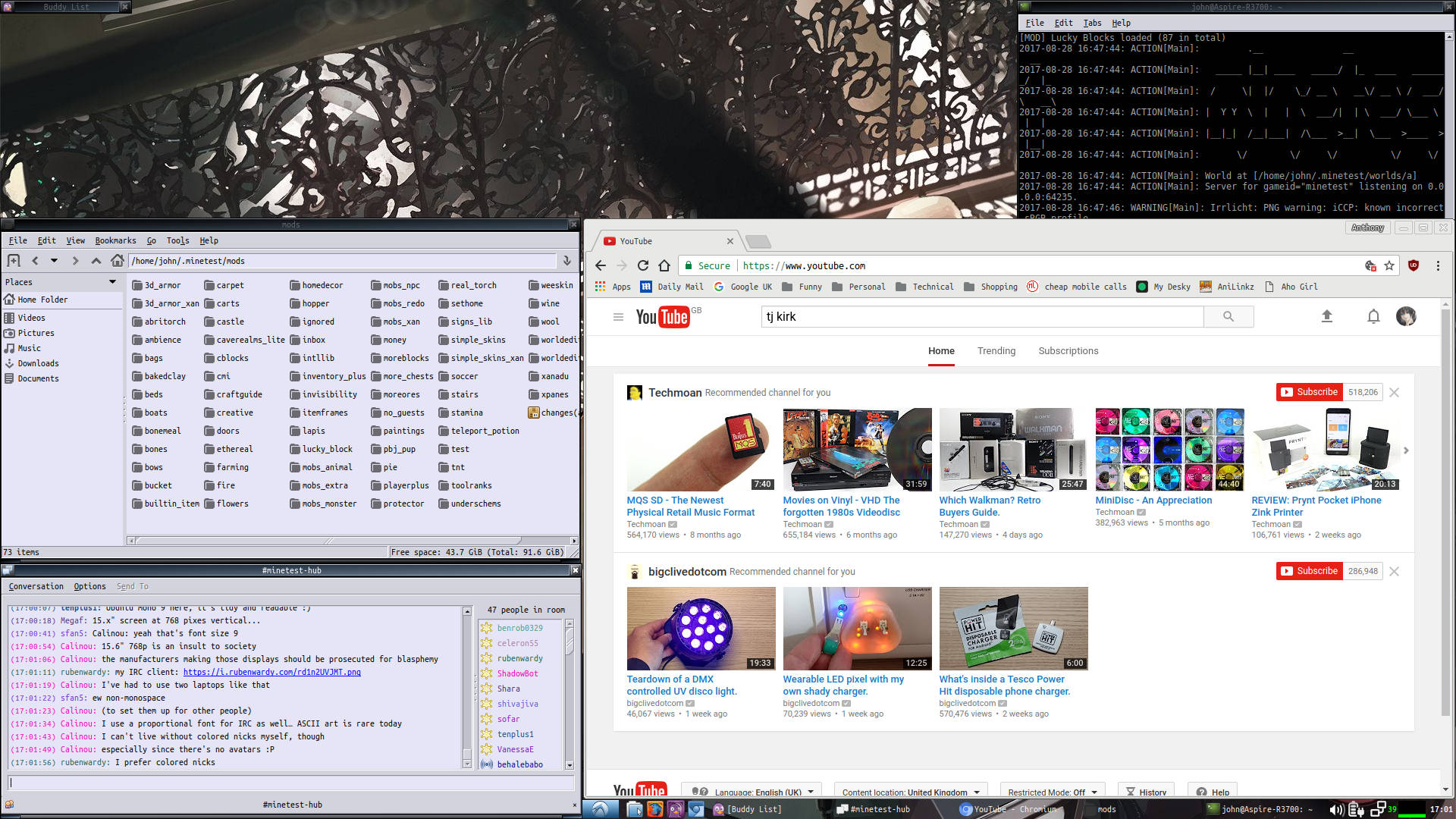Open the YouTube hamburger guide menu
Viewport: 1456px width, 819px height.
point(618,317)
